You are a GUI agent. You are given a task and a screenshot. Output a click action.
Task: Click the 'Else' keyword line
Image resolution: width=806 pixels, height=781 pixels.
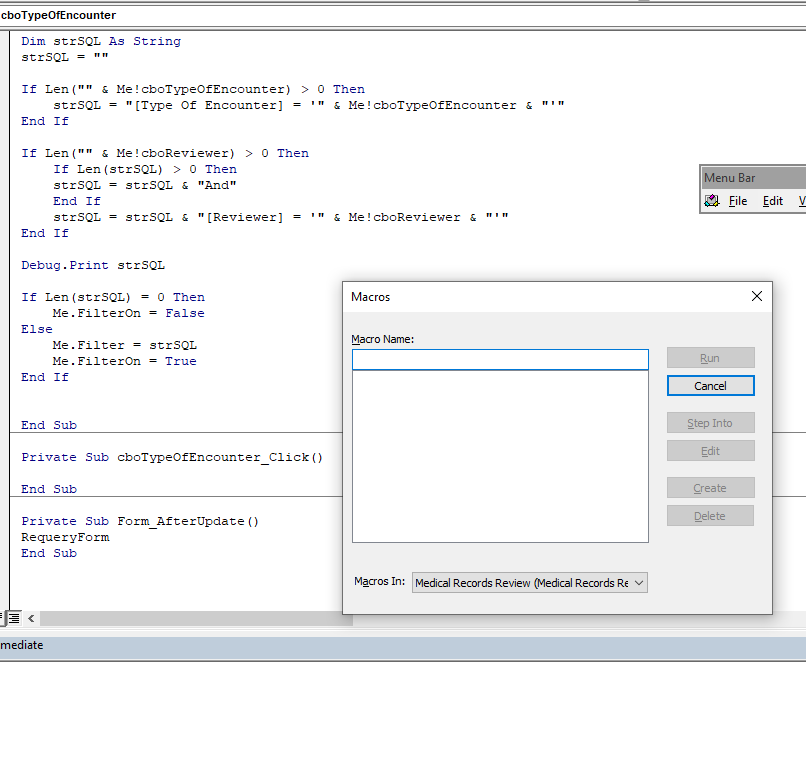coord(36,329)
